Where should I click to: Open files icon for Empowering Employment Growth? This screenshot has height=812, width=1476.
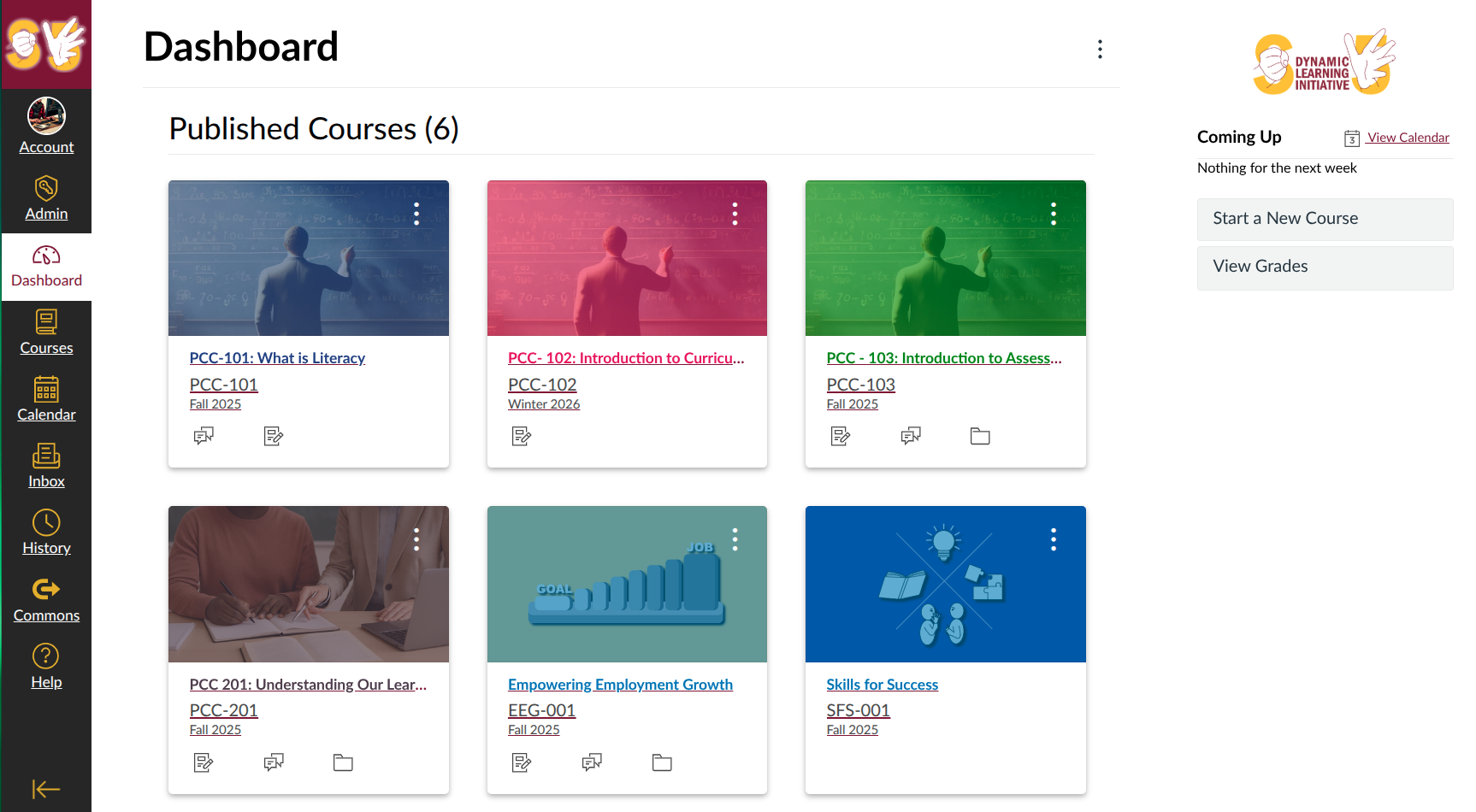[662, 762]
